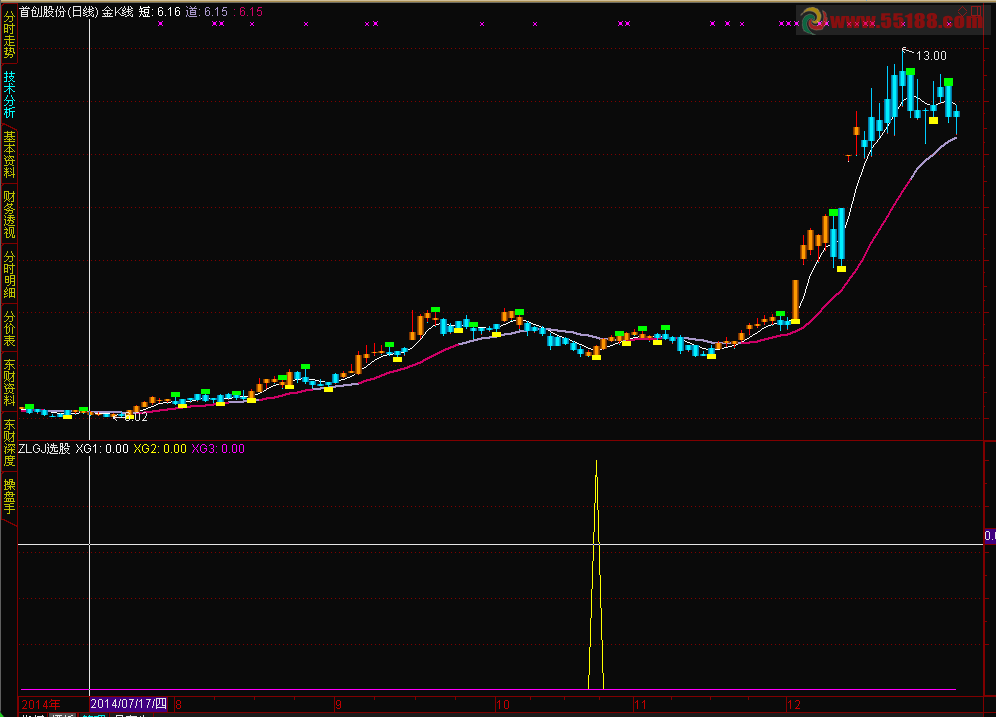Select the 财务透视 sidebar tab
Screen dimensions: 996x717
tap(9, 214)
